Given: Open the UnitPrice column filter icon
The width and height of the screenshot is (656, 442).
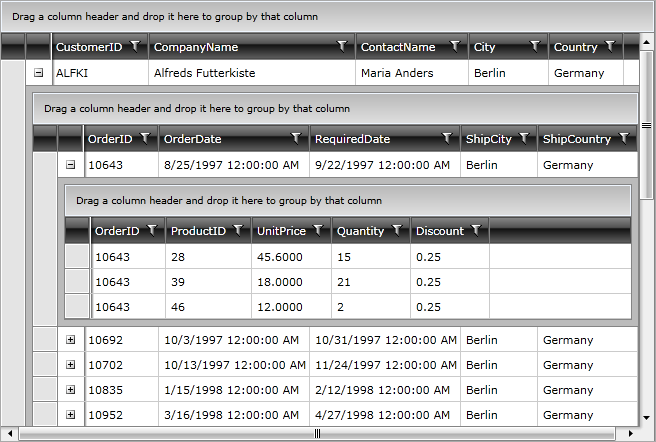Looking at the screenshot, I should tap(318, 230).
